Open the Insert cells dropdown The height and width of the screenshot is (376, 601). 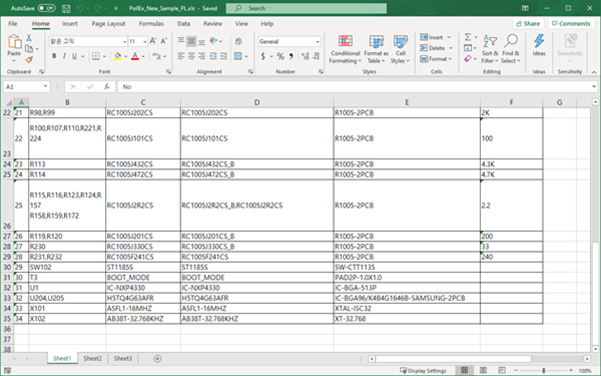coord(449,37)
